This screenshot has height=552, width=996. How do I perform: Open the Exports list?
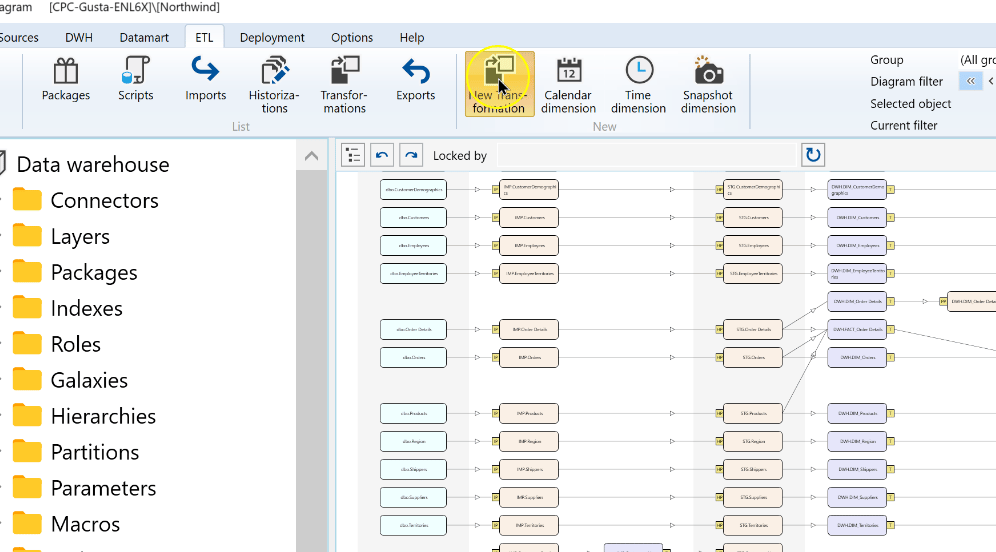coord(415,79)
